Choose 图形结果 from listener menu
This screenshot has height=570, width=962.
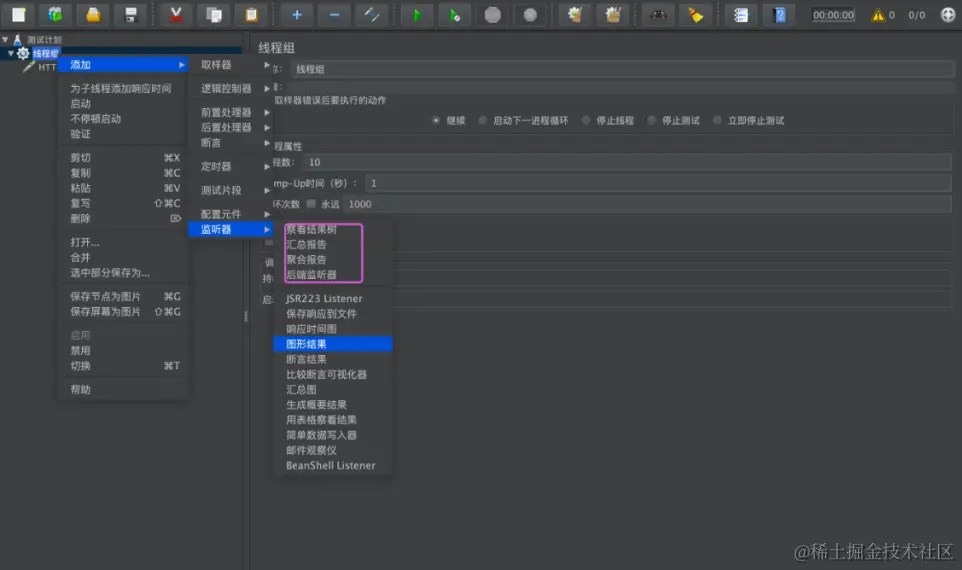pyautogui.click(x=333, y=344)
